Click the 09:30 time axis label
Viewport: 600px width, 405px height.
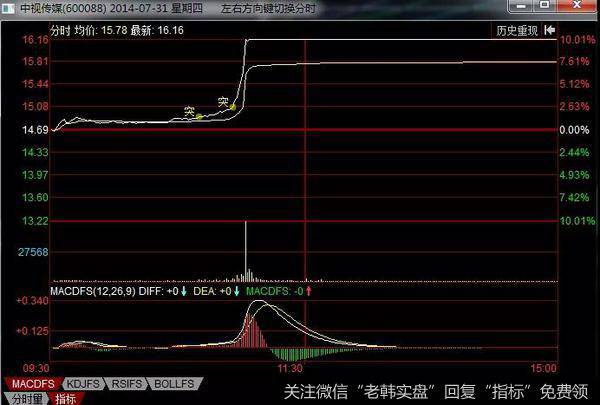coord(36,369)
